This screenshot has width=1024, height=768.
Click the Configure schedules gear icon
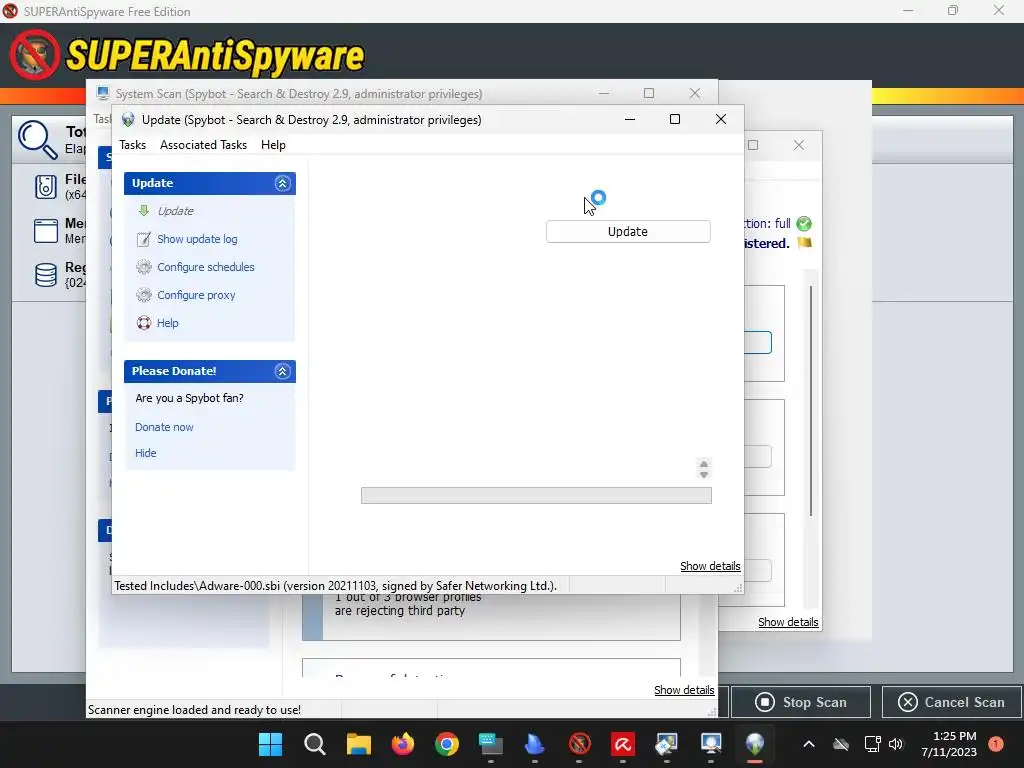[x=144, y=267]
